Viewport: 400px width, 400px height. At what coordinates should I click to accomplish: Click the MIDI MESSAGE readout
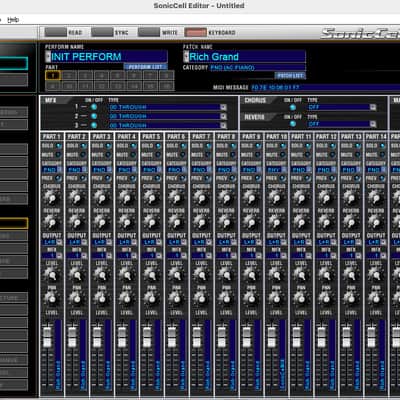pos(325,87)
